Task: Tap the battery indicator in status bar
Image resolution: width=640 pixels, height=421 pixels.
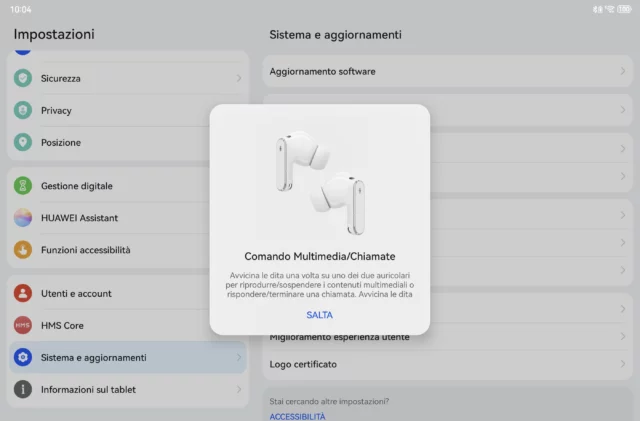Action: click(x=623, y=9)
